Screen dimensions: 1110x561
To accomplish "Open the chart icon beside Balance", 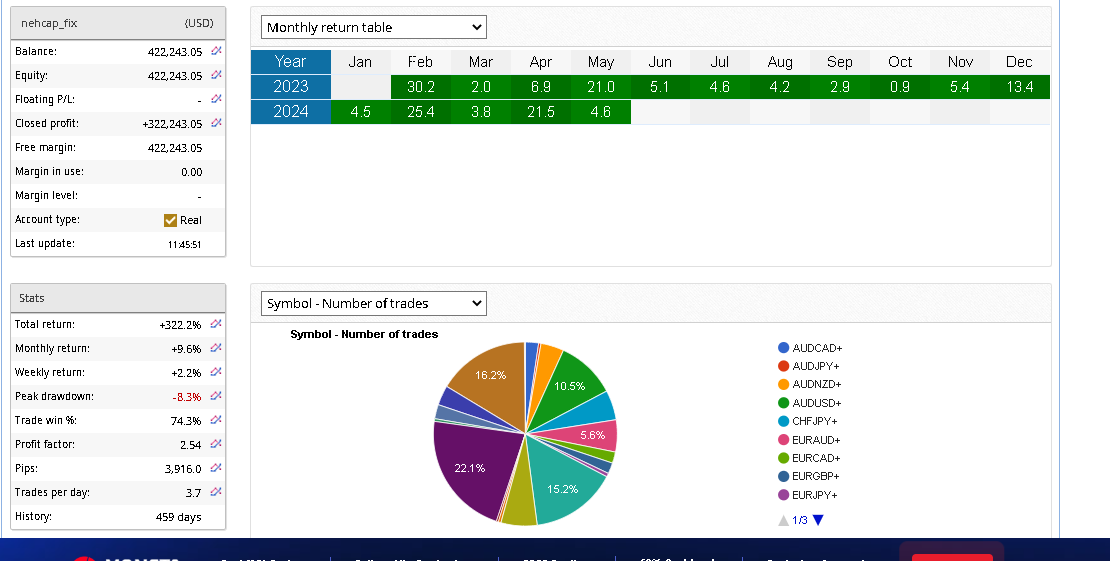I will click(217, 51).
